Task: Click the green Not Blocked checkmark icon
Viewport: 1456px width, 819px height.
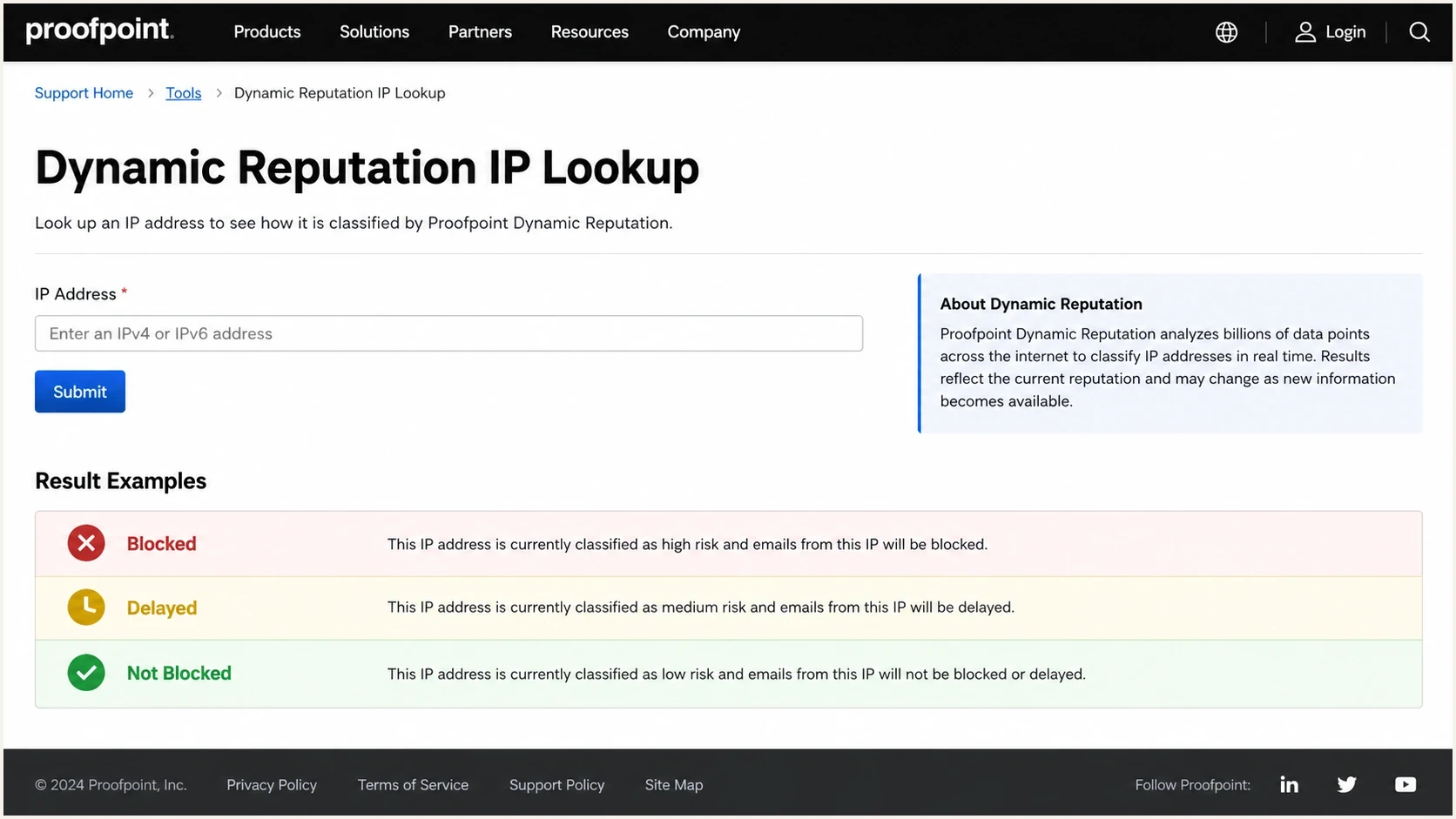Action: [86, 673]
